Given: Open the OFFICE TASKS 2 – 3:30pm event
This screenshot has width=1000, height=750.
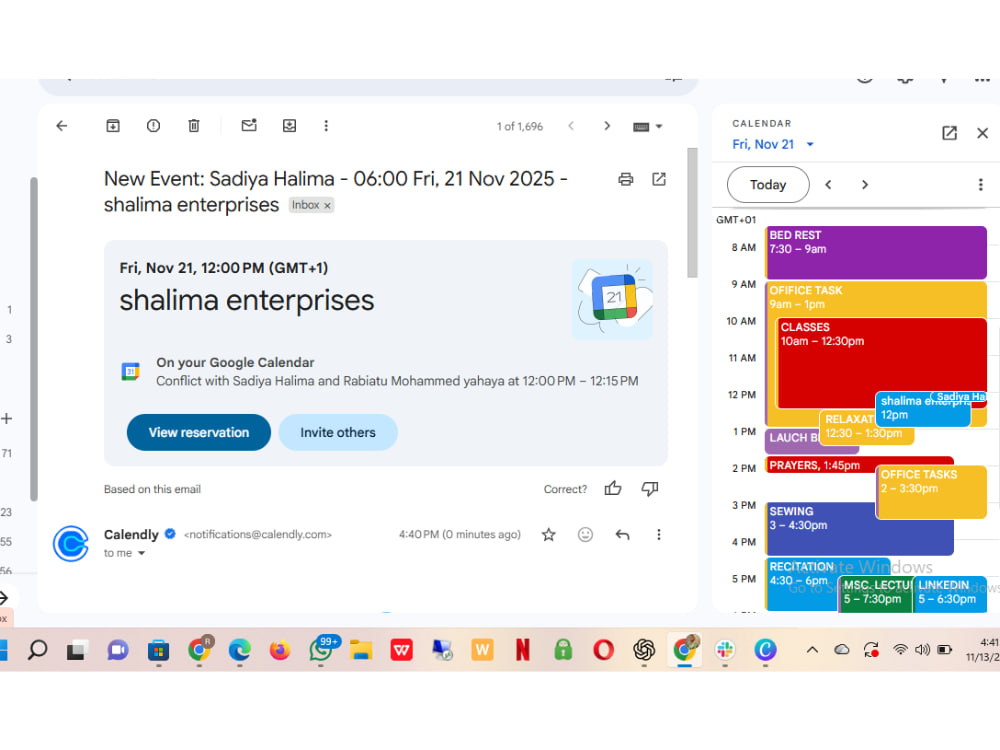Looking at the screenshot, I should (932, 491).
